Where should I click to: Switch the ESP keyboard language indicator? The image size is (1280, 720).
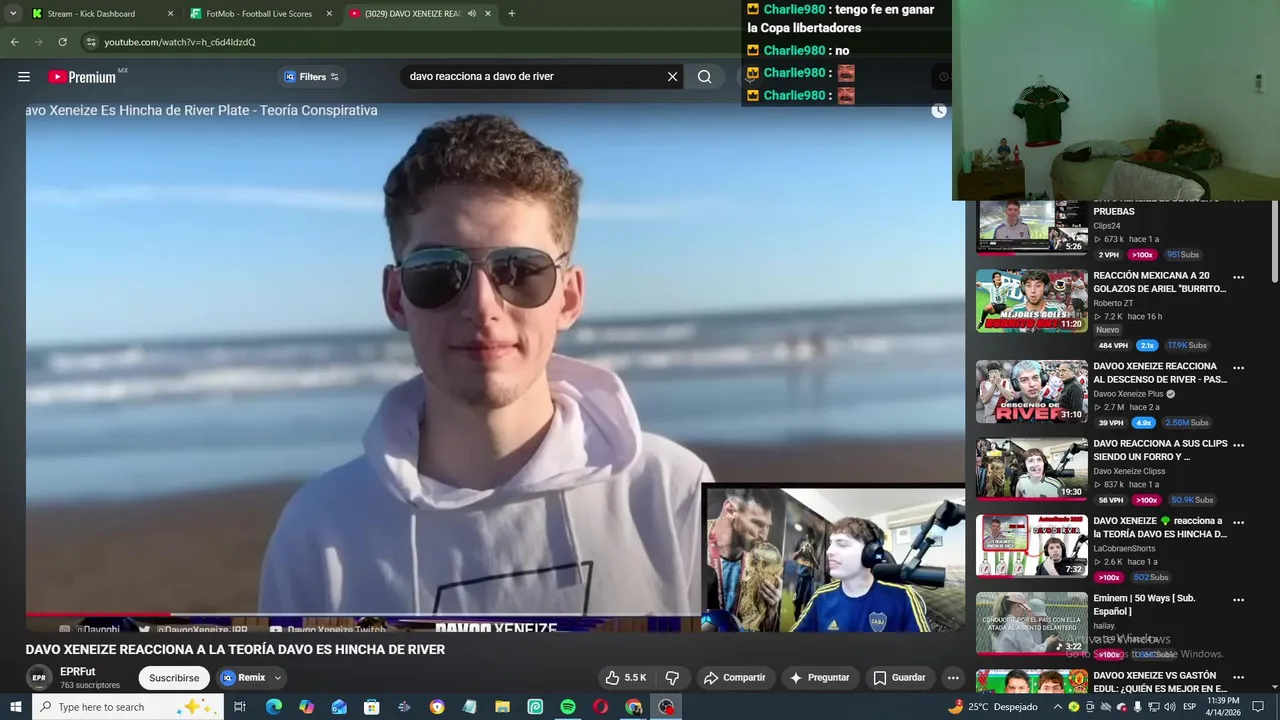coord(1190,707)
